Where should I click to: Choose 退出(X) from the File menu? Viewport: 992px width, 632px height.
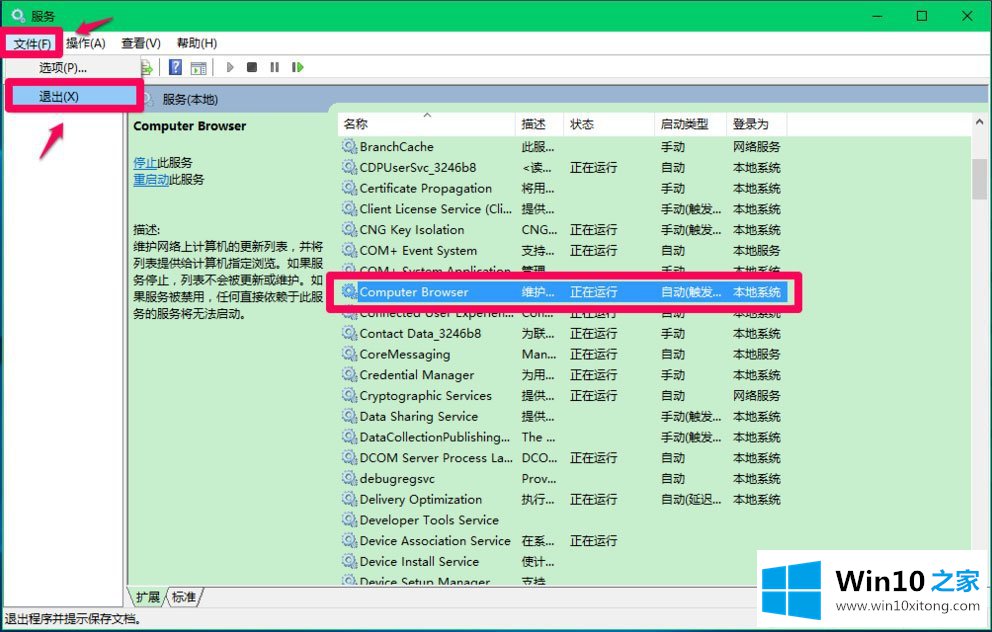tap(59, 97)
